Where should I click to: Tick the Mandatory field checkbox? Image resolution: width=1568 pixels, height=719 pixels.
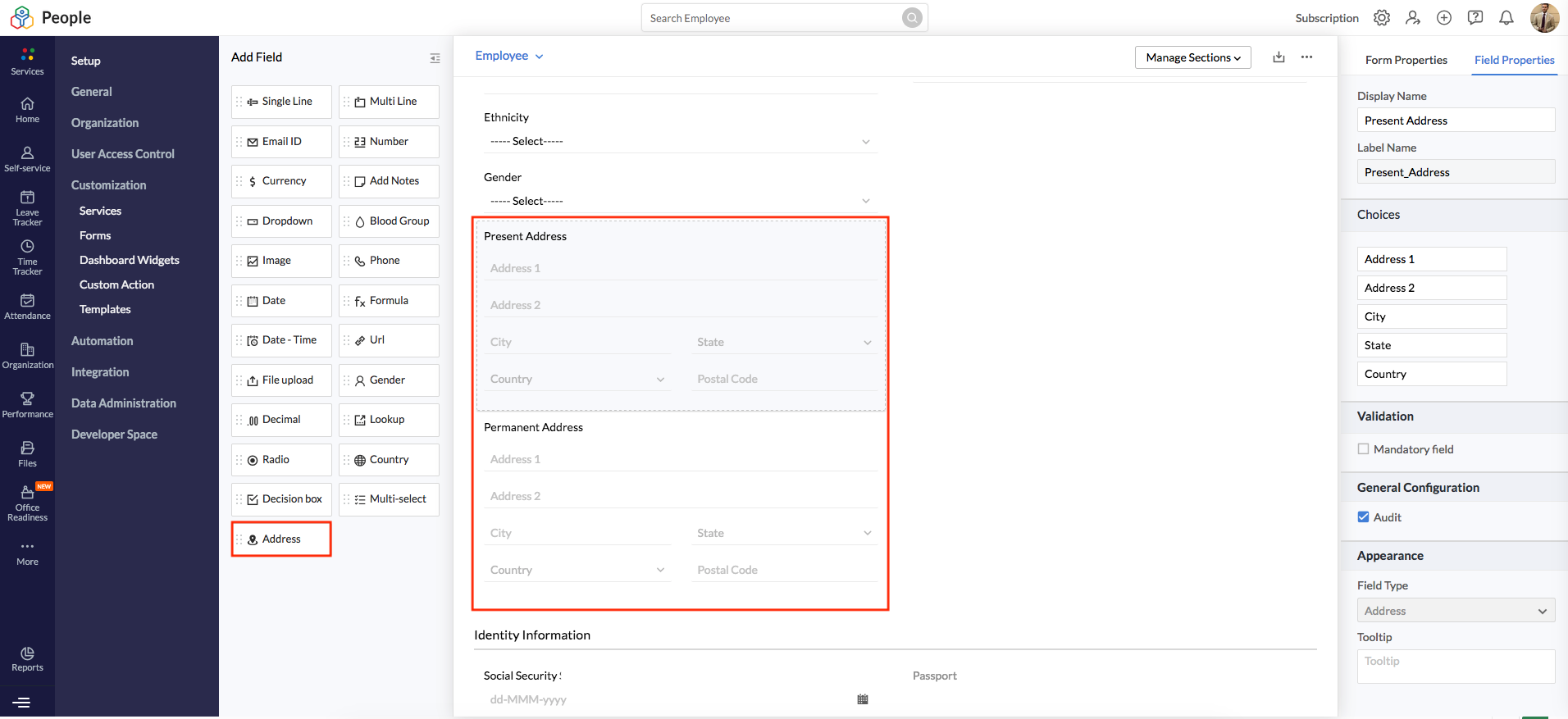point(1363,449)
